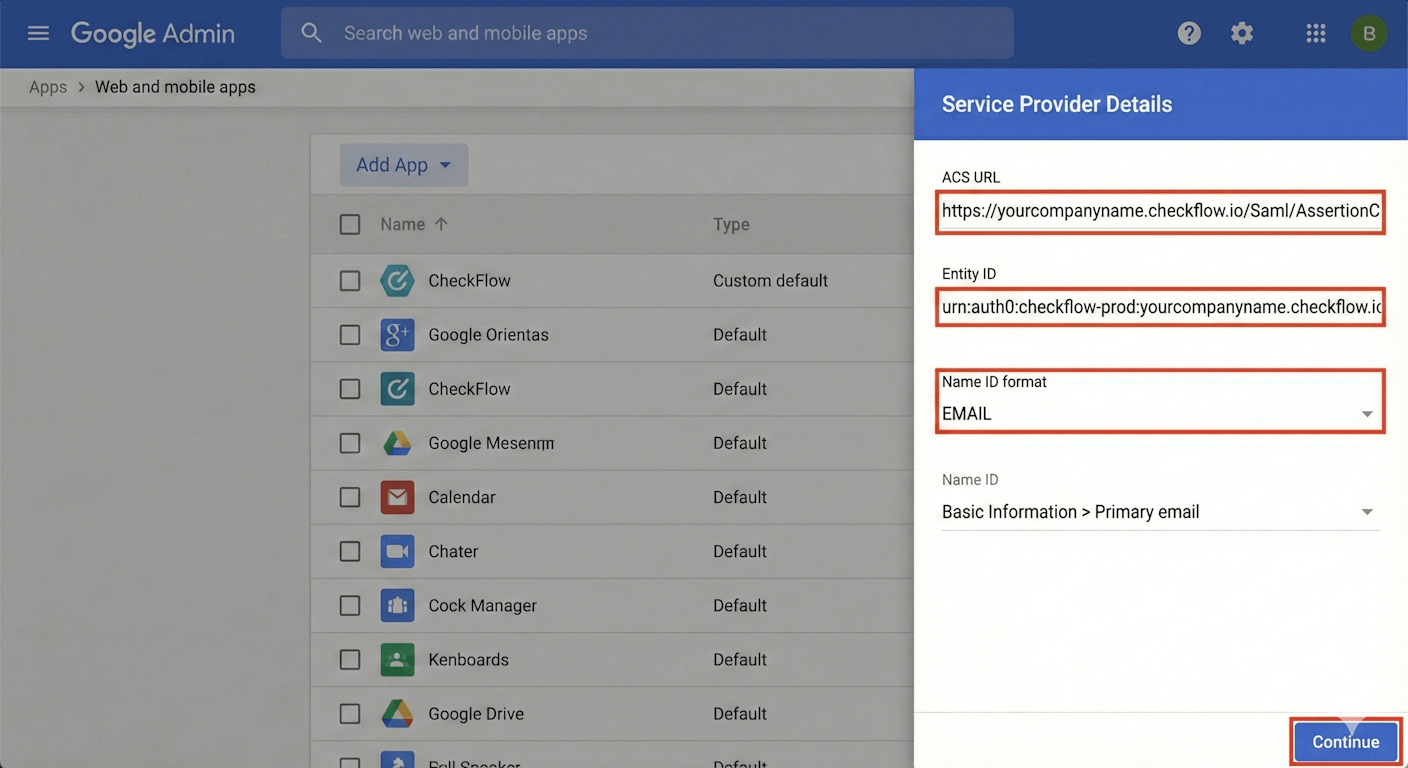Click the Google Admin logo
The width and height of the screenshot is (1408, 768).
(153, 33)
